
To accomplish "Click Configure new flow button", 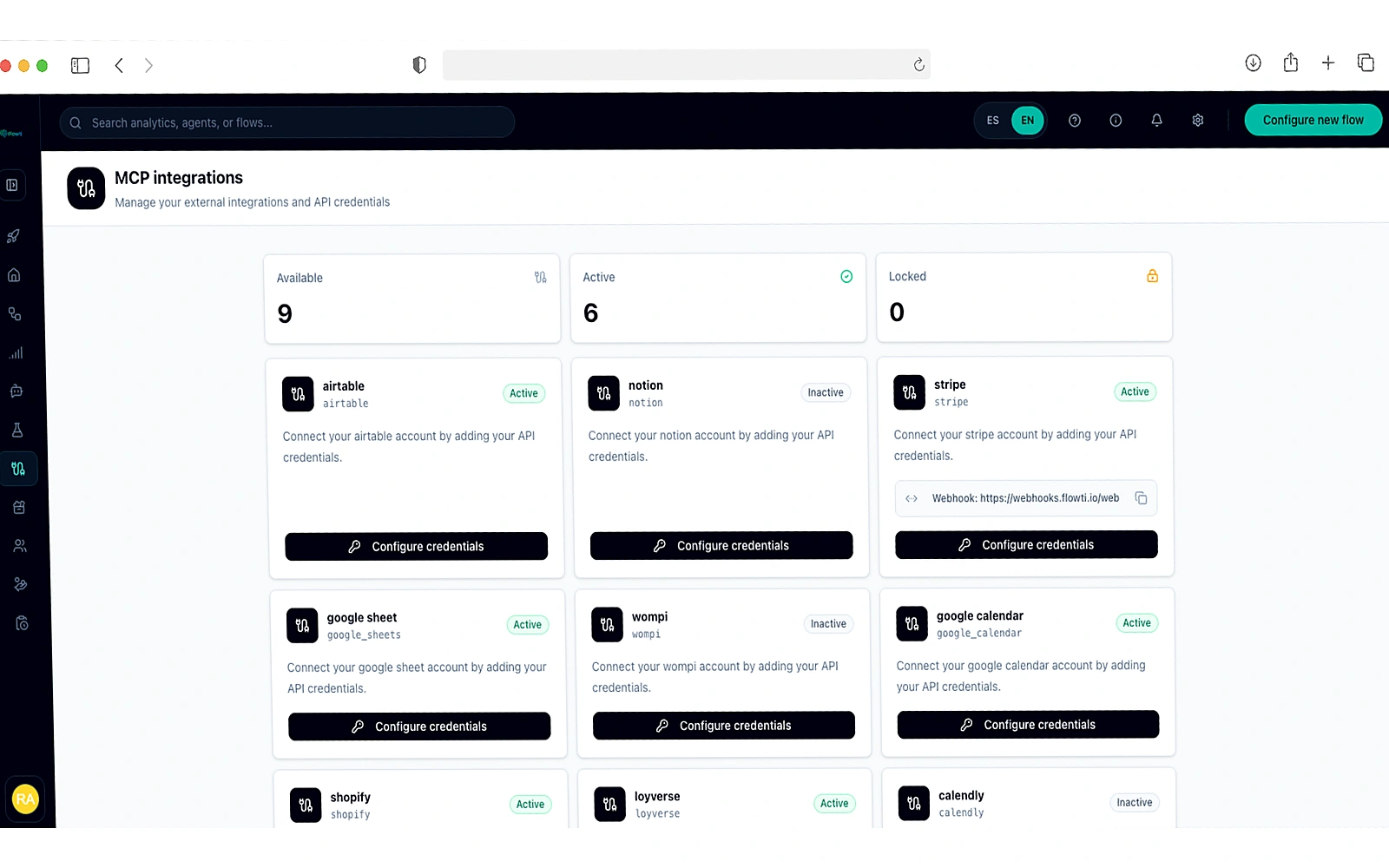I will coord(1313,120).
